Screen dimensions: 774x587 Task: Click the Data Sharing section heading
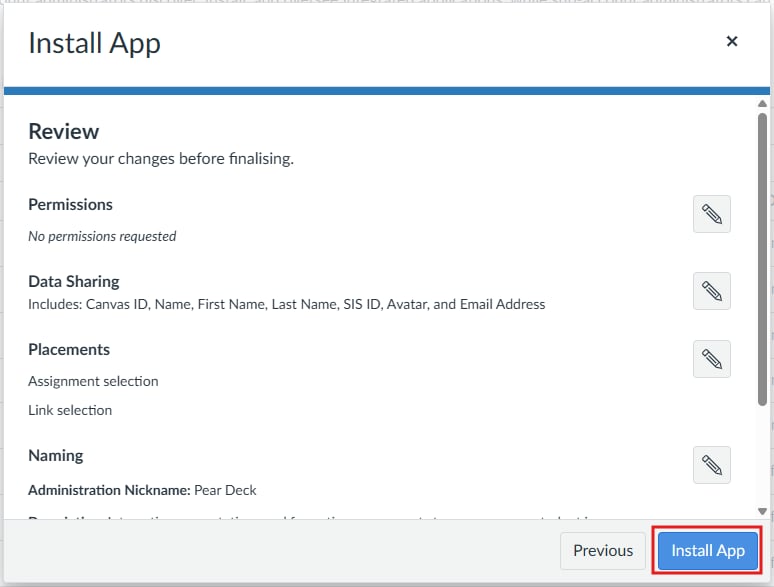74,281
